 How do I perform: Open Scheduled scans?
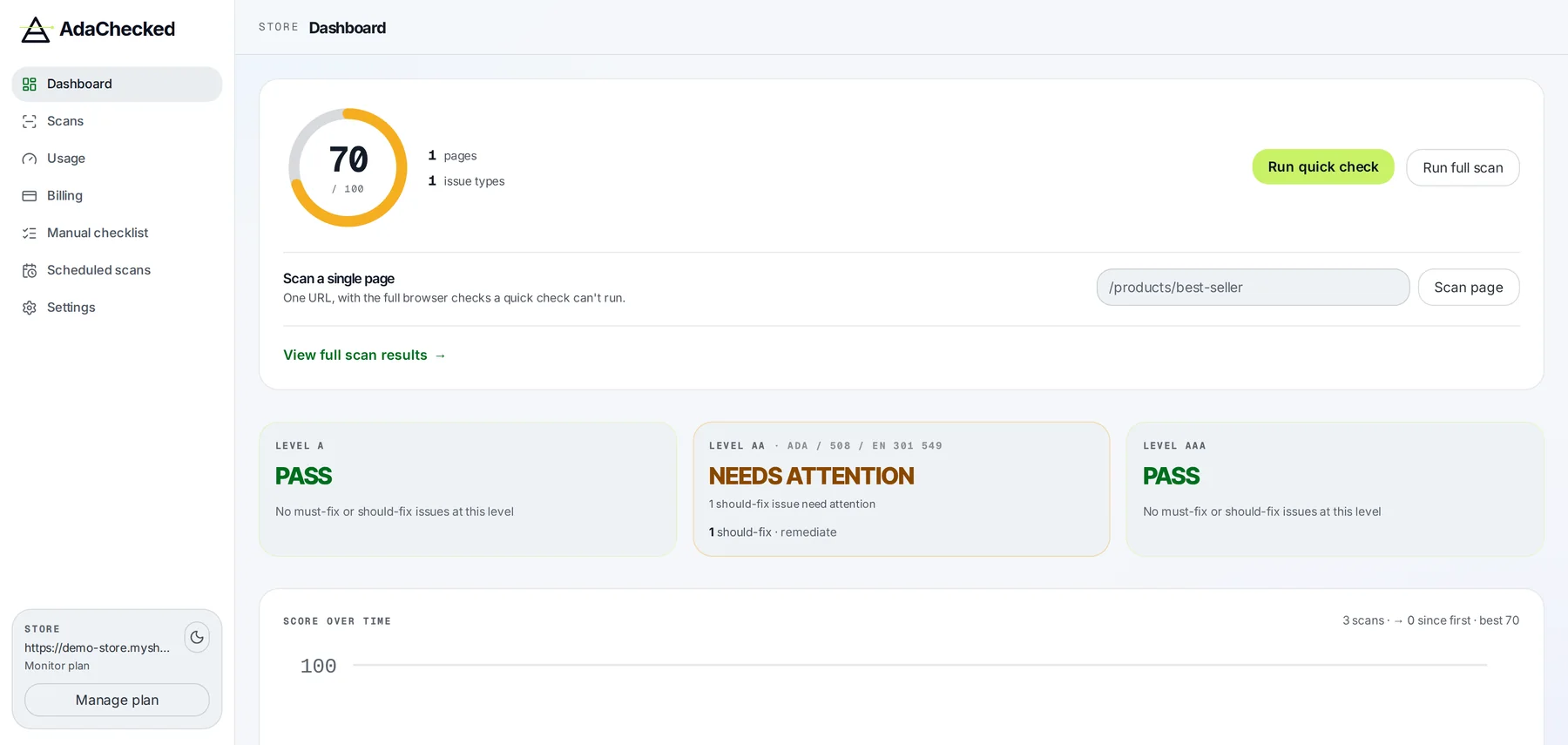click(x=117, y=271)
